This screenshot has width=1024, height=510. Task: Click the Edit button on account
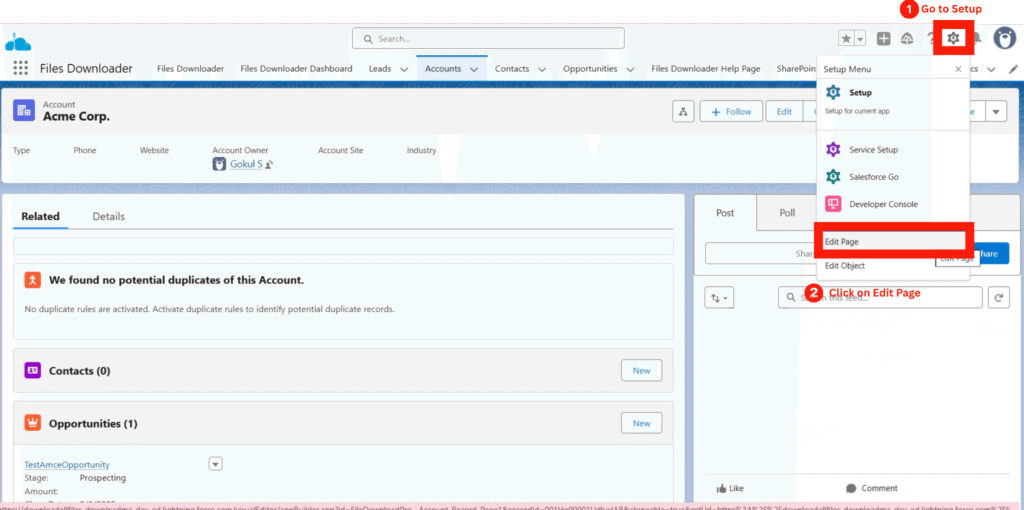point(784,112)
